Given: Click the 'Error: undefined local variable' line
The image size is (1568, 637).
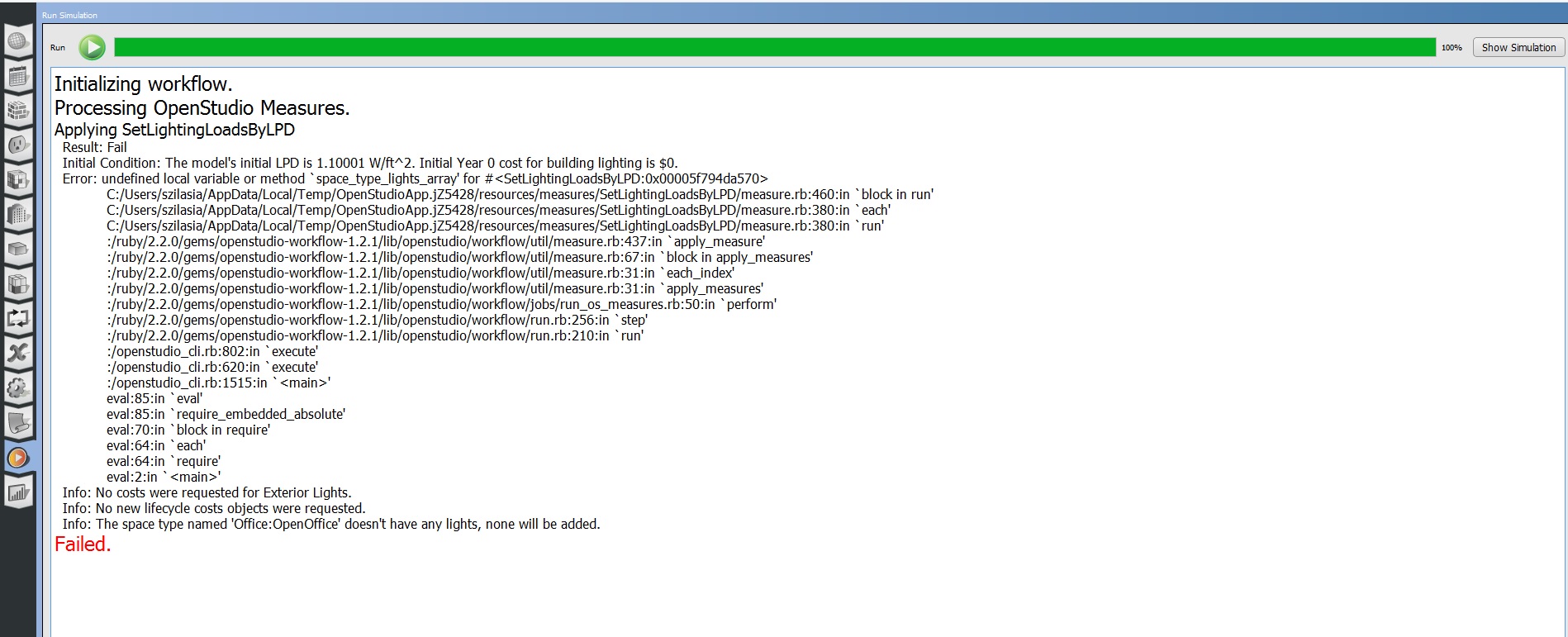Looking at the screenshot, I should (x=416, y=178).
